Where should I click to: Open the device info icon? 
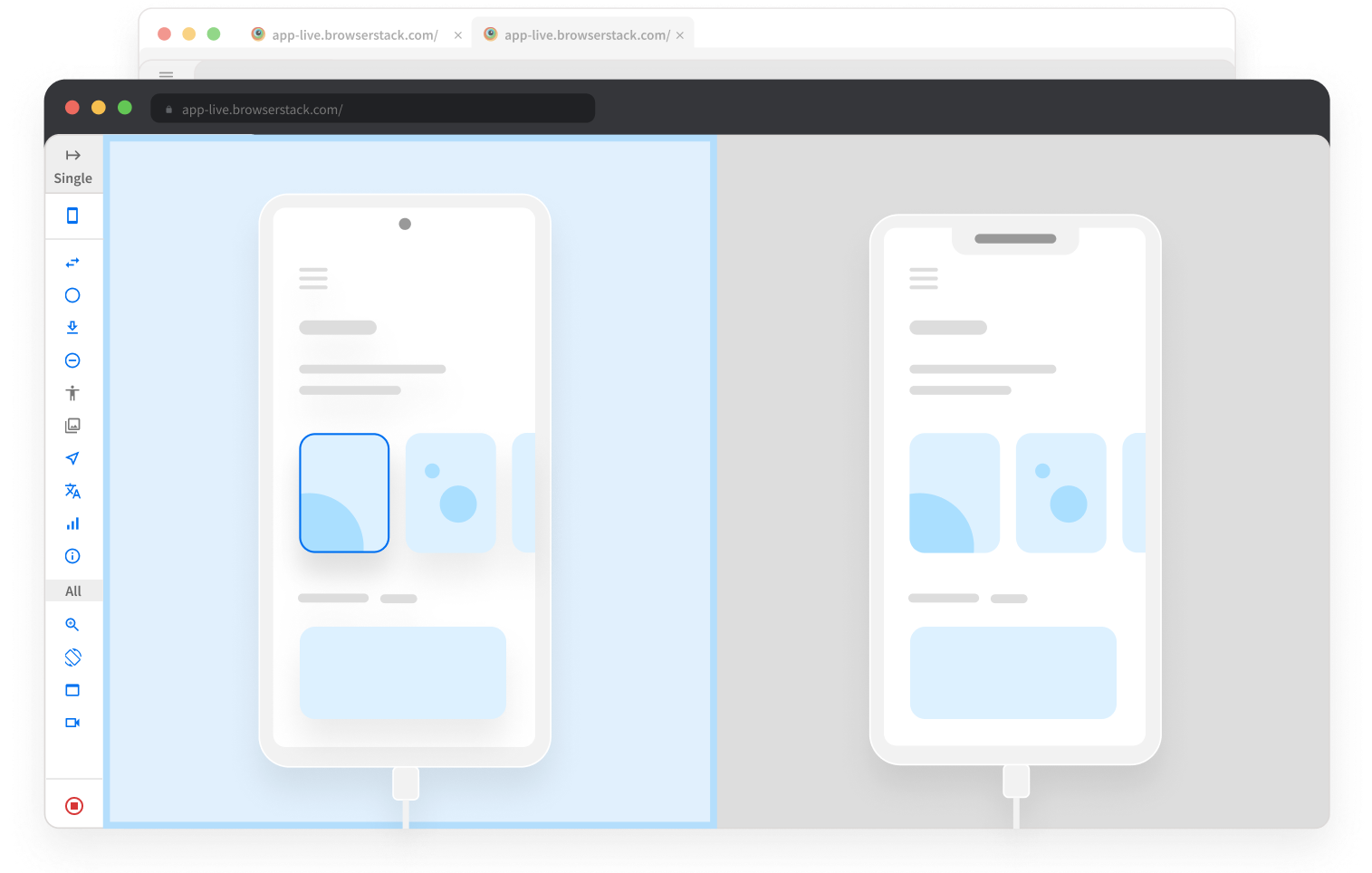tap(72, 556)
